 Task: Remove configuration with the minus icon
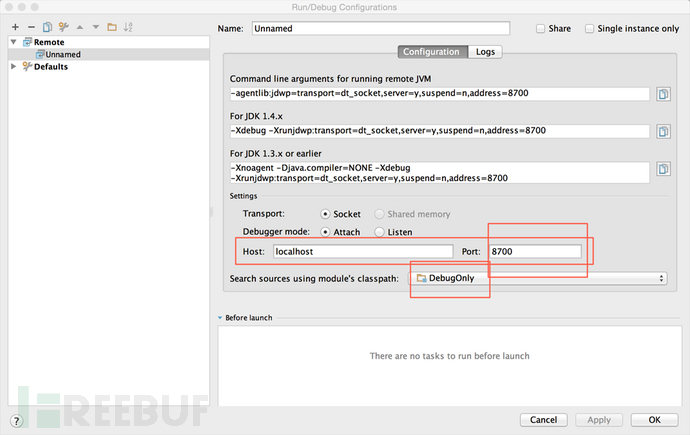point(31,27)
